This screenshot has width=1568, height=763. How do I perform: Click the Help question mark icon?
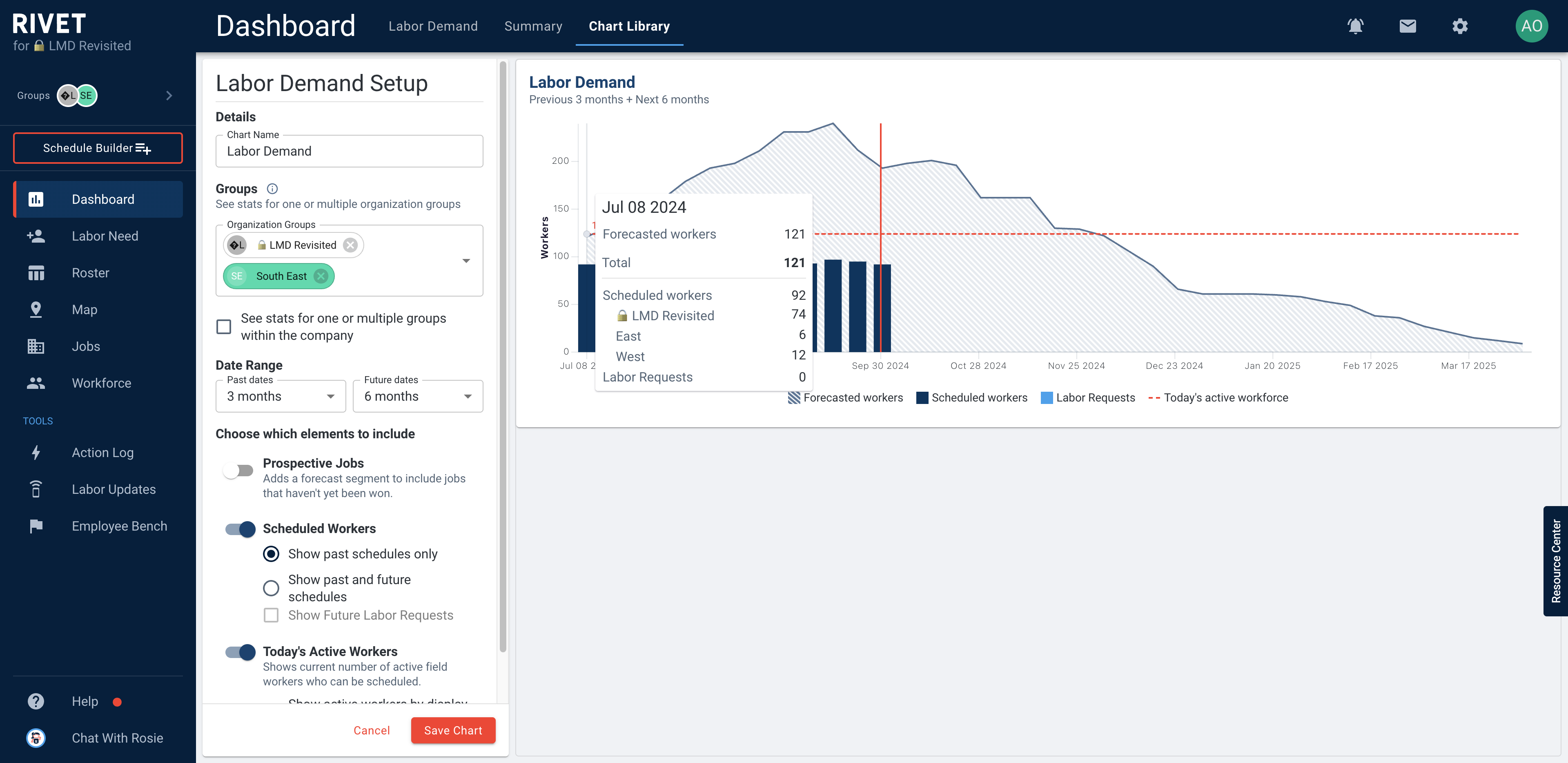[x=36, y=701]
